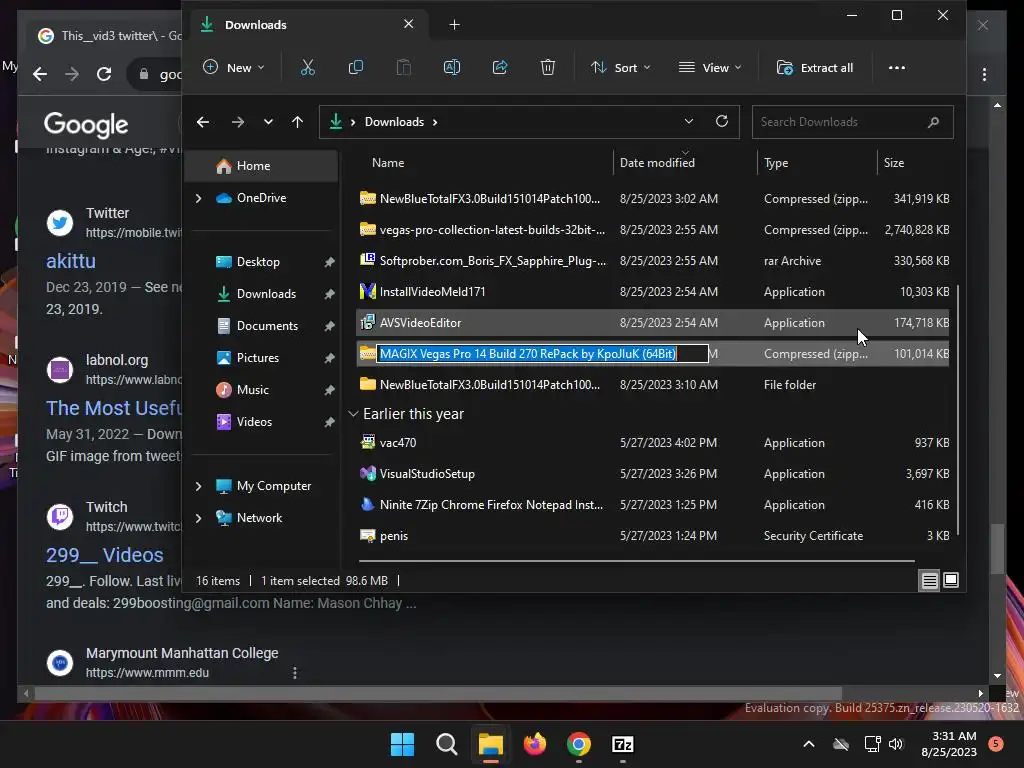Open Chrome three-dot menu in browser window
The image size is (1024, 768).
tap(984, 74)
